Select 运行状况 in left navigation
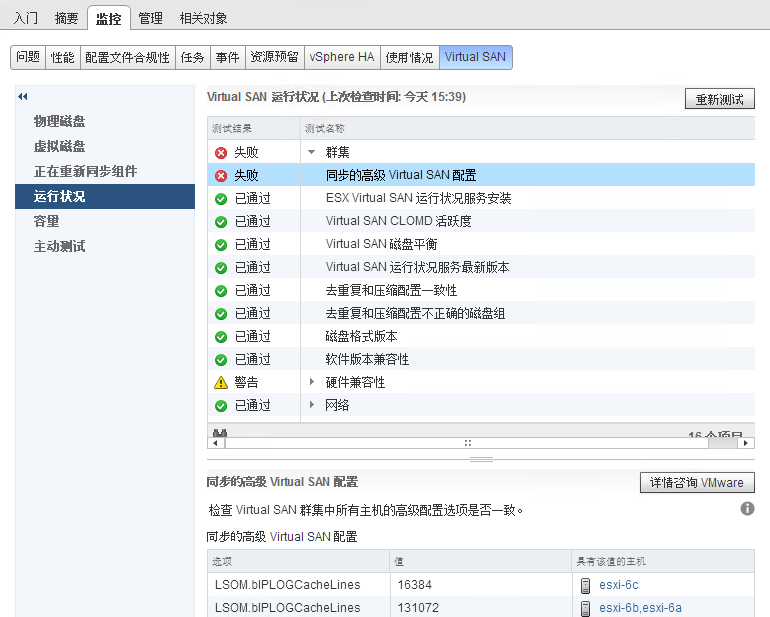Image resolution: width=770 pixels, height=617 pixels. (105, 196)
